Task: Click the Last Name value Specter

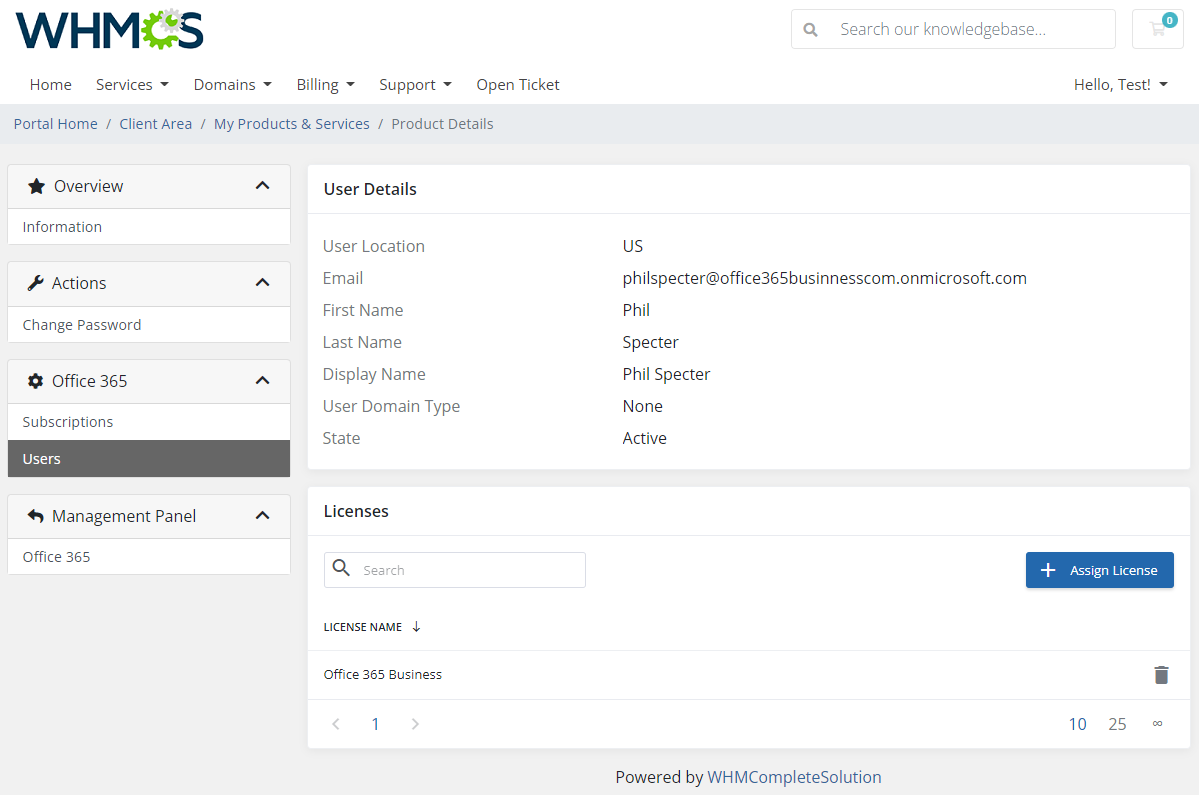Action: click(650, 342)
